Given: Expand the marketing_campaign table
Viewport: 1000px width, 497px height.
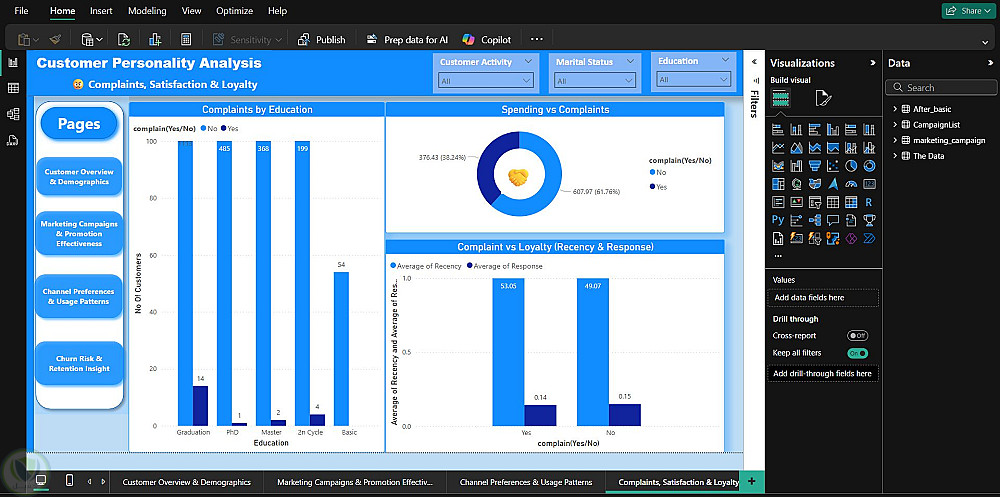Looking at the screenshot, I should [895, 140].
